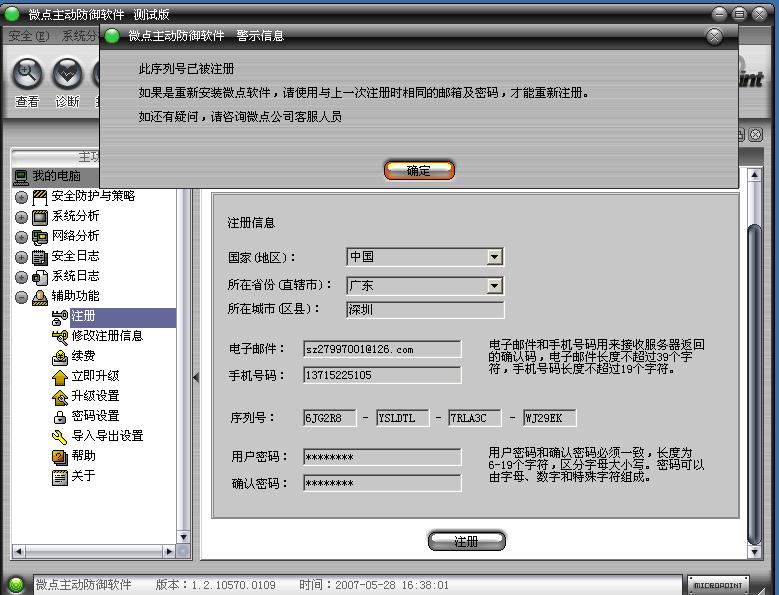The image size is (779, 595).
Task: Click the splitter collapse arrow beside the tree
Action: coord(196,378)
